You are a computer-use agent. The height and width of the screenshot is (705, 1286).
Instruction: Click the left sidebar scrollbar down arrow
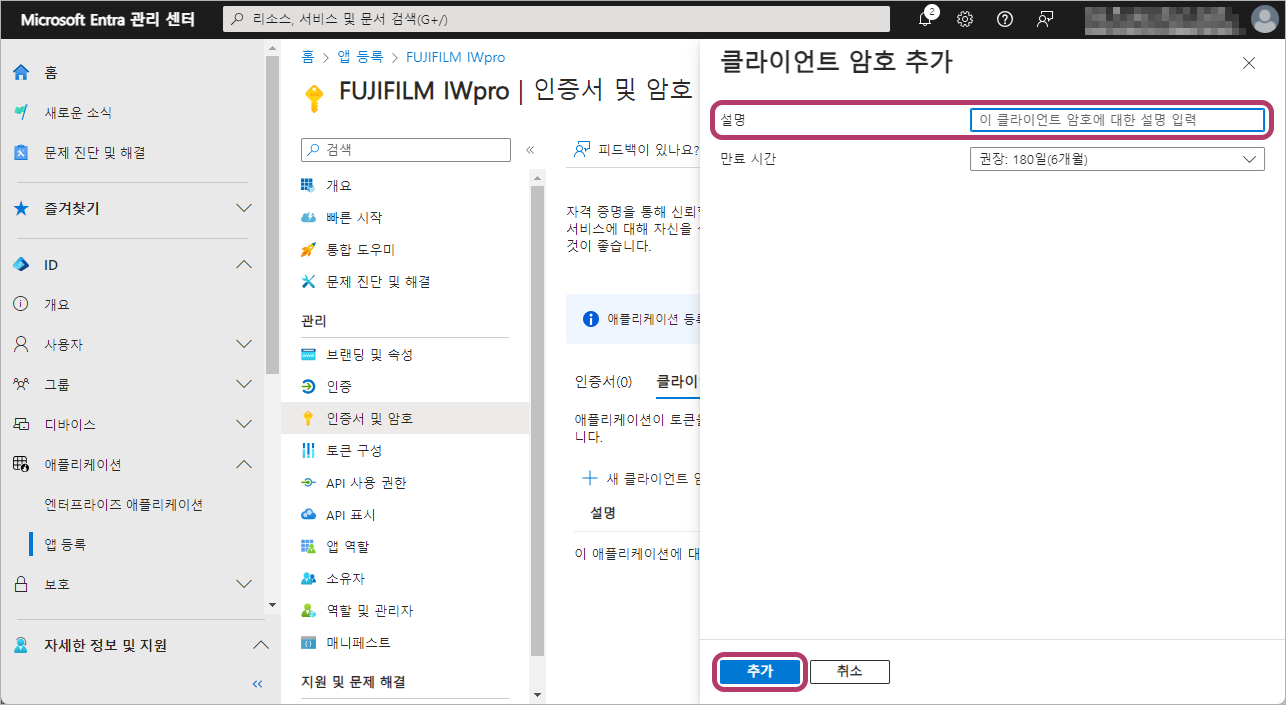coord(272,606)
